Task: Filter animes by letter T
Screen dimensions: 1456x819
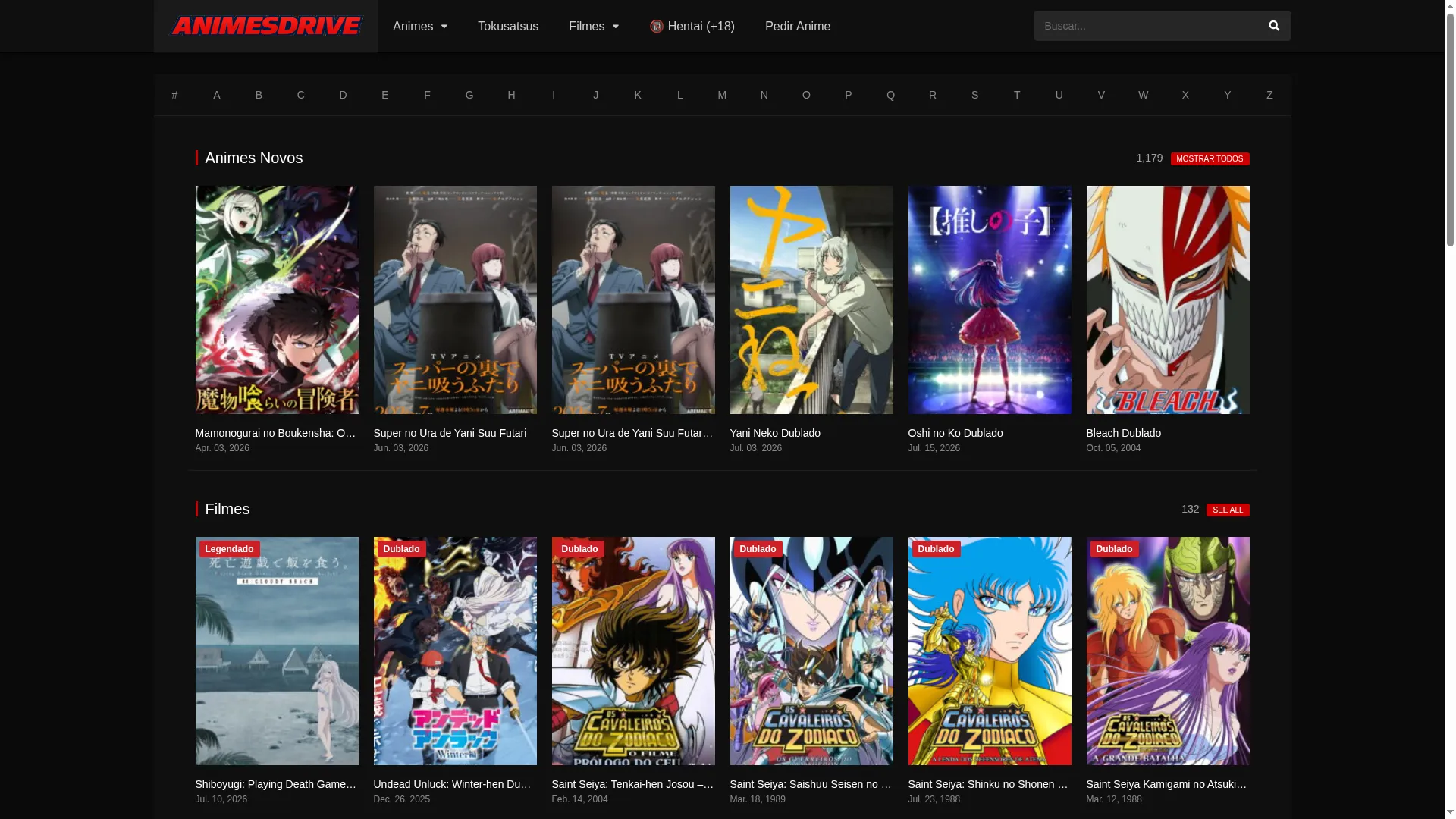Action: [1017, 95]
